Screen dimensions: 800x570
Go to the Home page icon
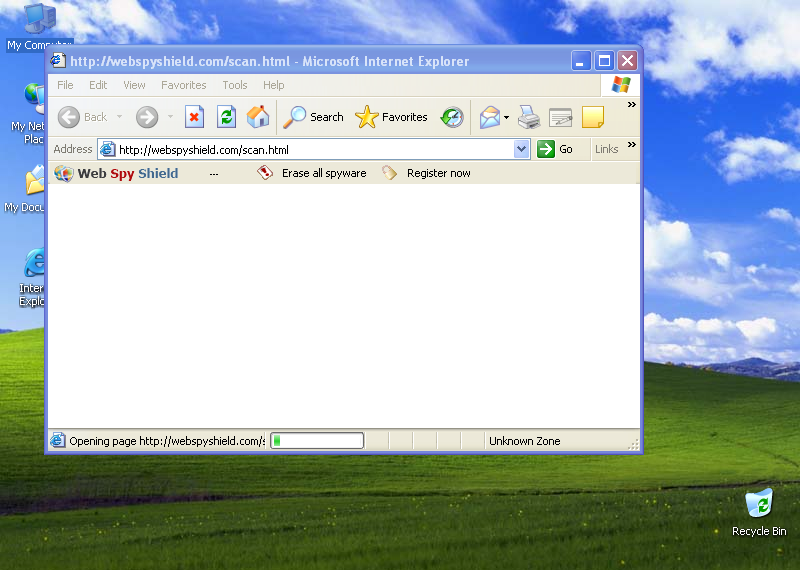pyautogui.click(x=258, y=117)
